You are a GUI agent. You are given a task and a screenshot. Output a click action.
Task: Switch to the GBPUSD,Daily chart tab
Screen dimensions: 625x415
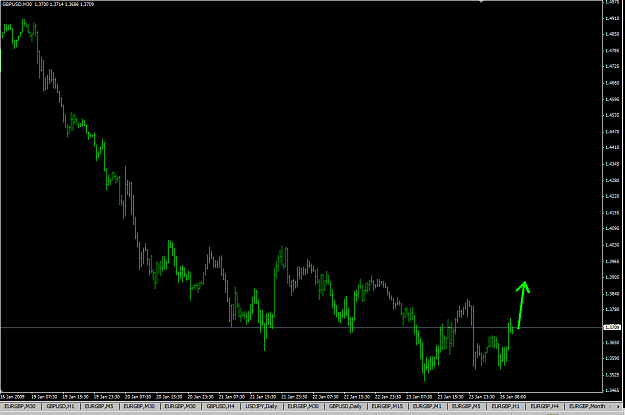tap(345, 406)
